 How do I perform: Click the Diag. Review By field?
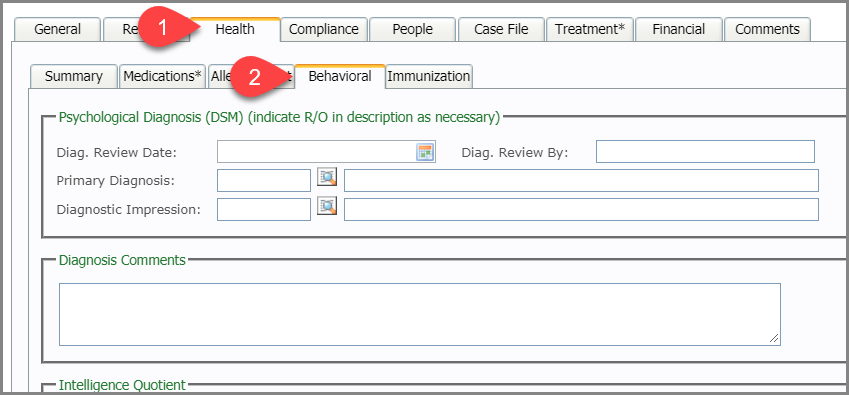coord(705,152)
